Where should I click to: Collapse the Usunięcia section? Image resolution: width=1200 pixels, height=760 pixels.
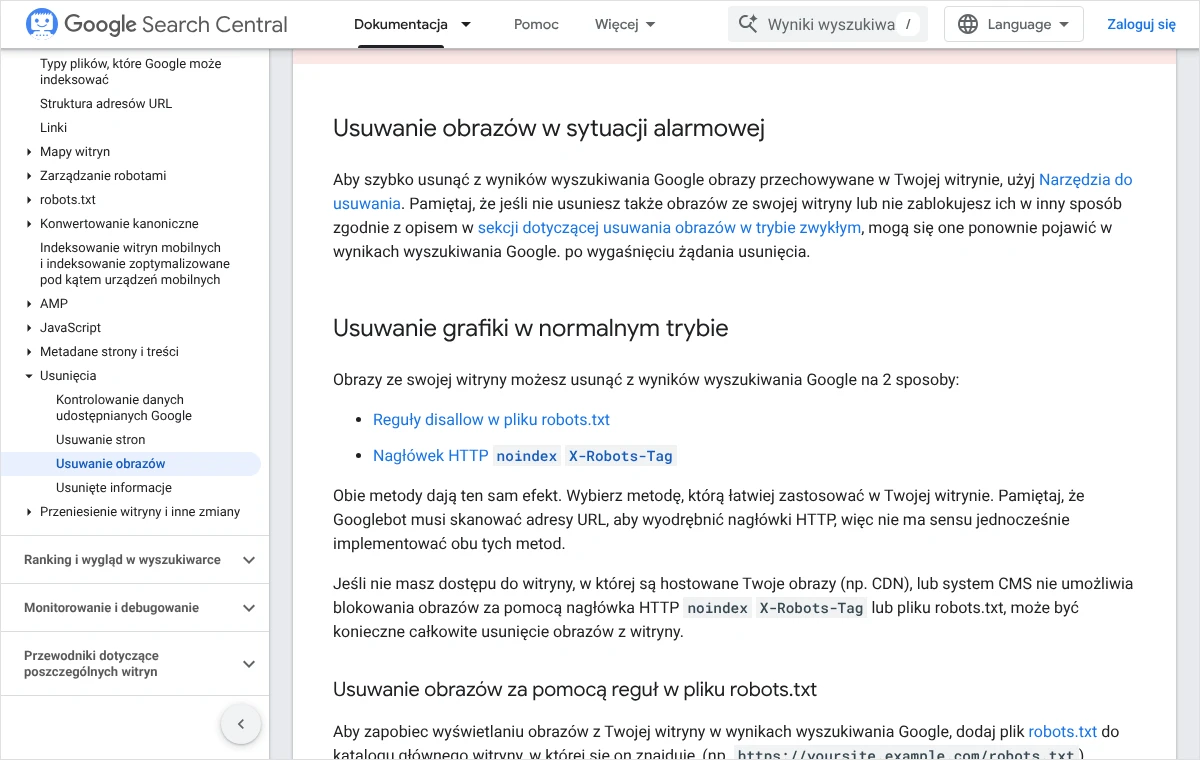click(x=29, y=376)
